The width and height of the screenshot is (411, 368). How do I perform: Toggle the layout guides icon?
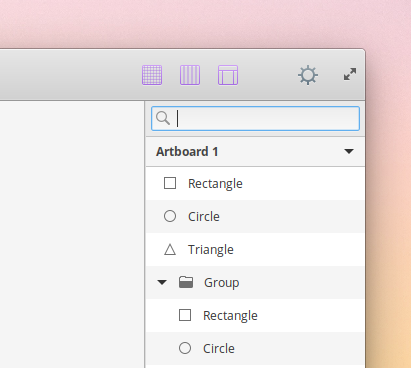[x=228, y=75]
